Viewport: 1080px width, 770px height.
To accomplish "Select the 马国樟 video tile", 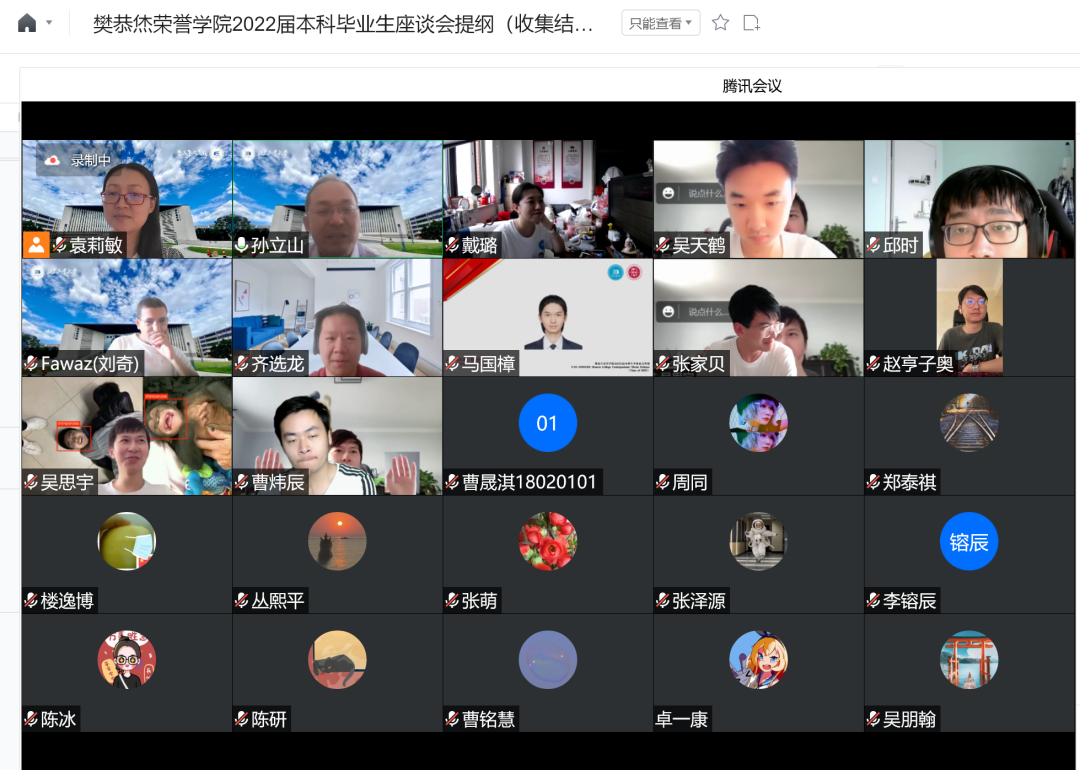I will [547, 317].
